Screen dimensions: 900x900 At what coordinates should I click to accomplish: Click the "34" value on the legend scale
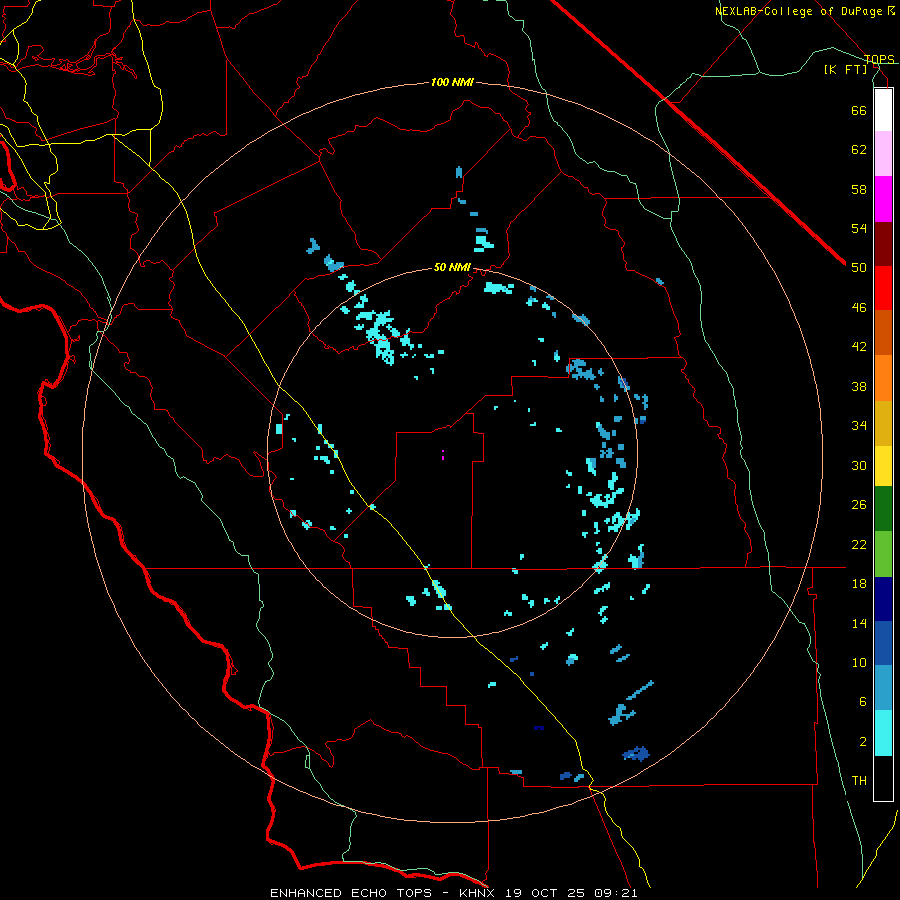859,426
